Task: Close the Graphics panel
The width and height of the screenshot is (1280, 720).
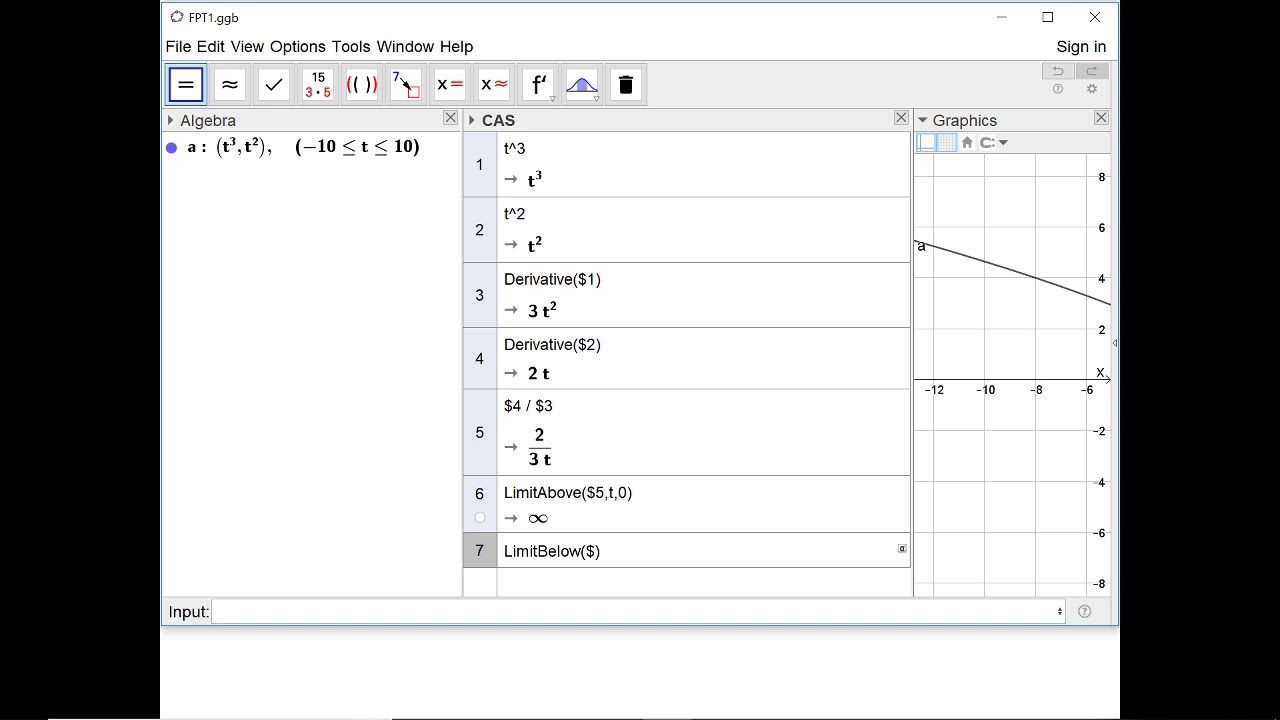Action: (1101, 118)
